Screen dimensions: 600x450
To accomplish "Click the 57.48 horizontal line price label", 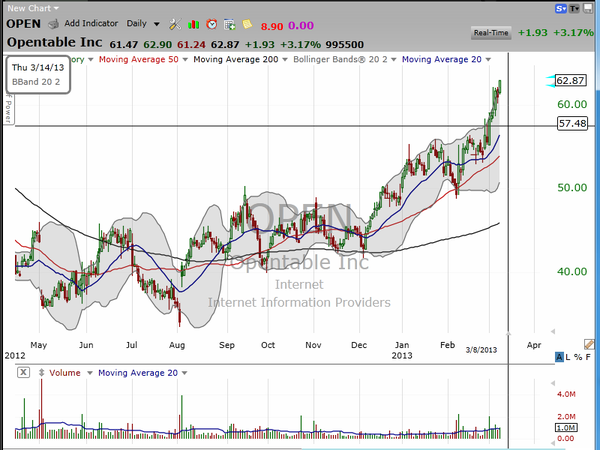I will click(x=572, y=124).
